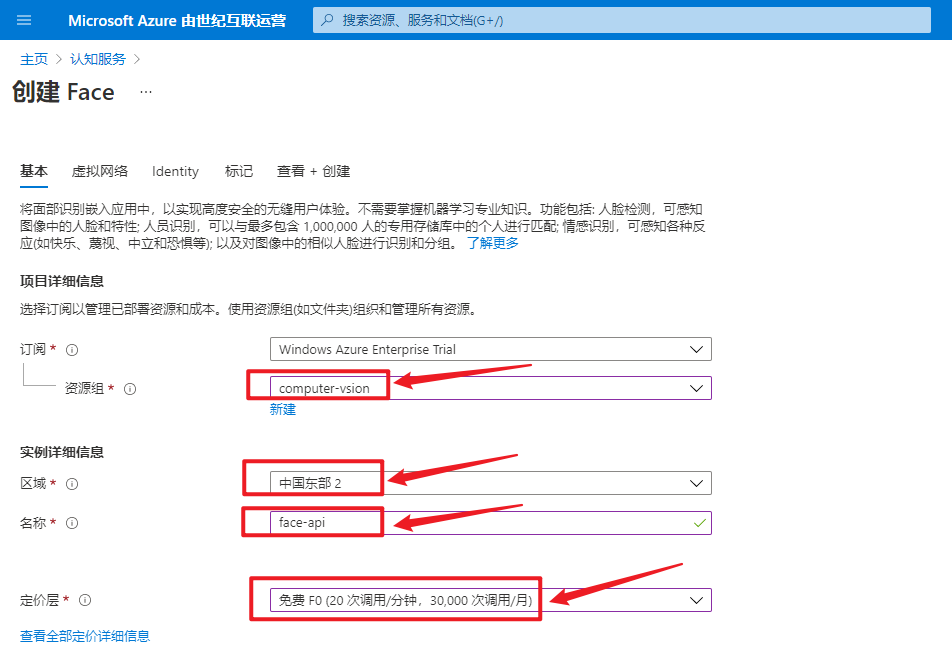Screen dimensions: 952x668
Task: Click the 中国东部 2 value text
Action: pos(310,483)
